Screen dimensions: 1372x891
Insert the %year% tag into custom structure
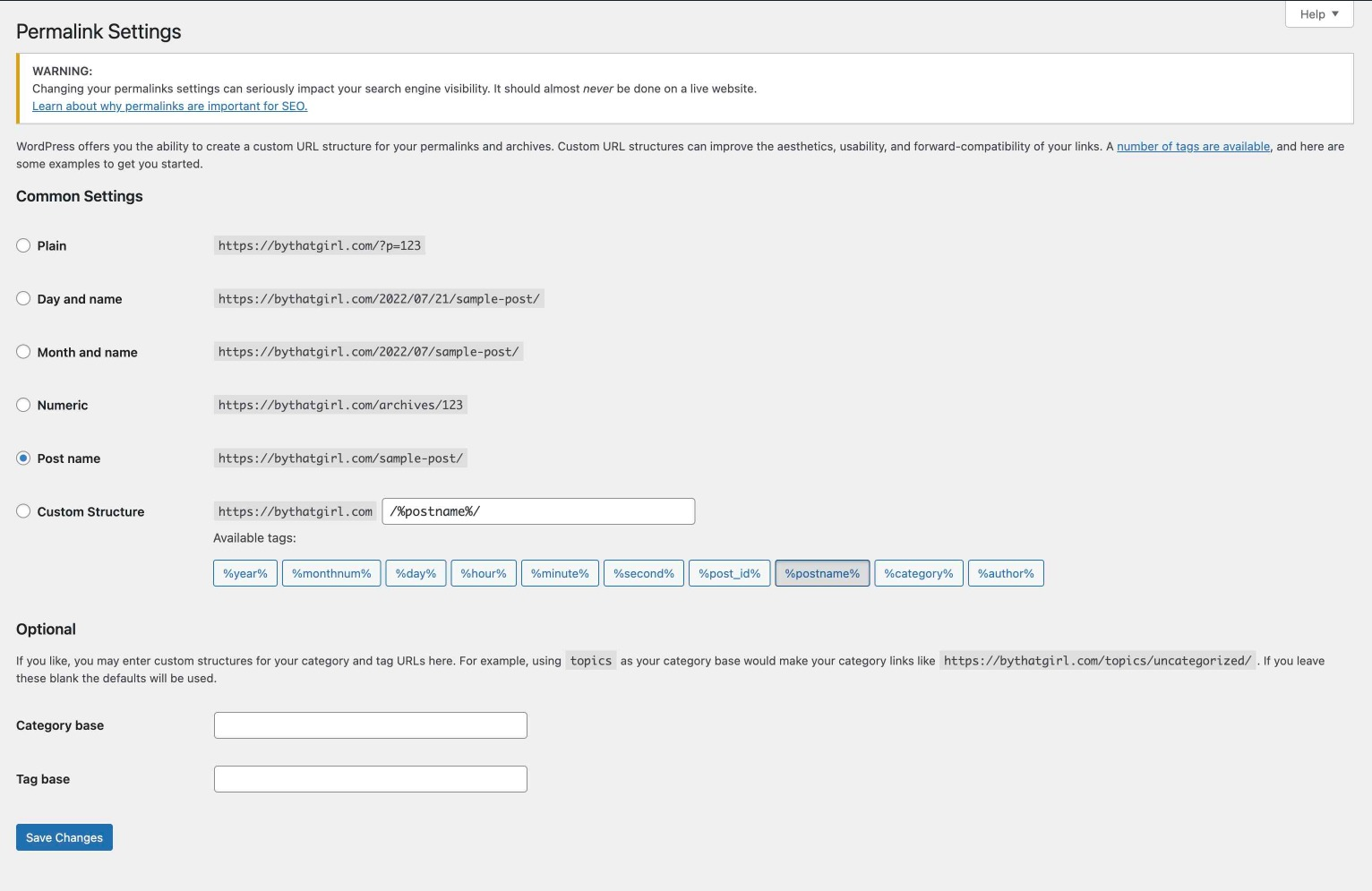(x=244, y=573)
